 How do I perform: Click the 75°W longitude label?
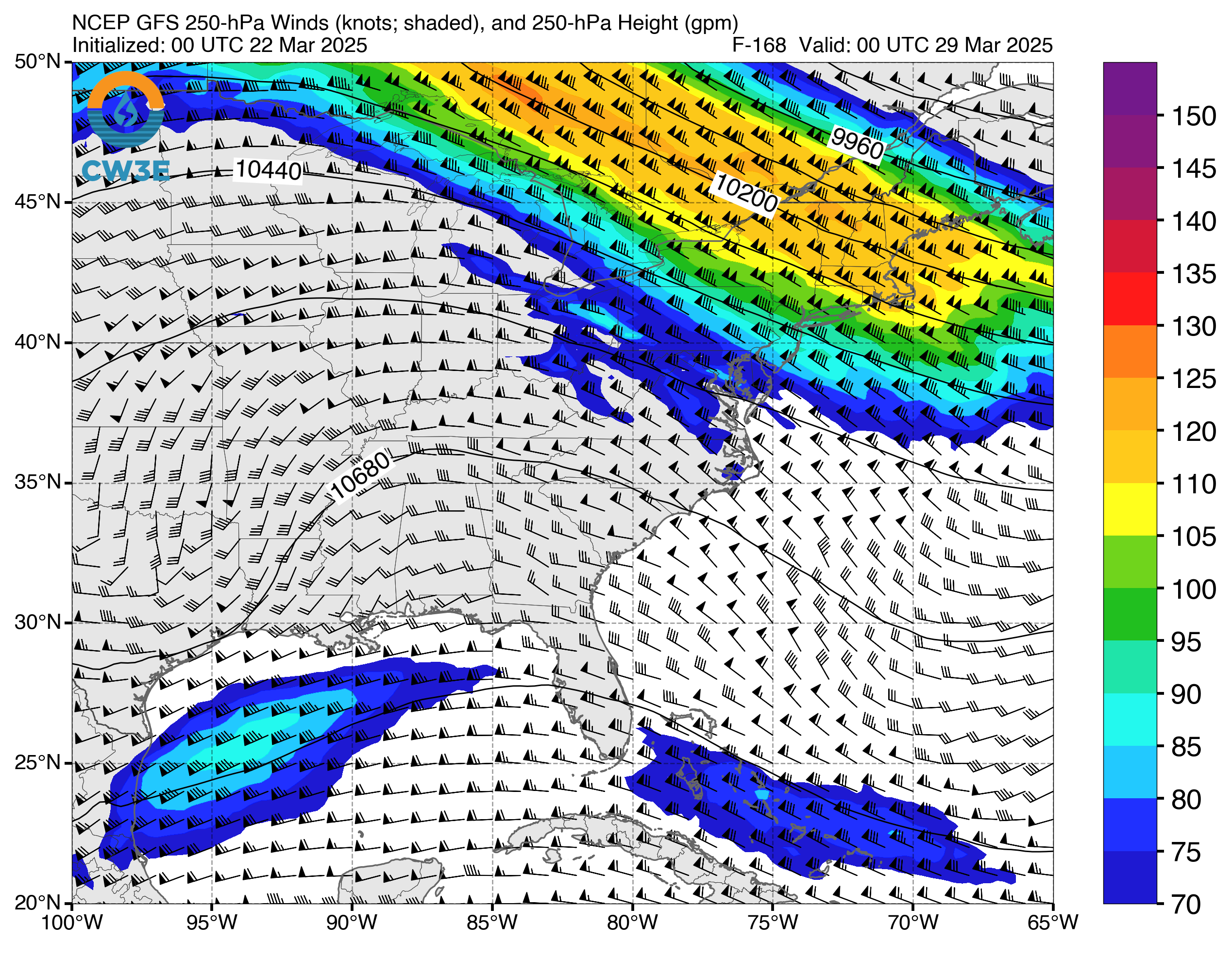pos(773,923)
